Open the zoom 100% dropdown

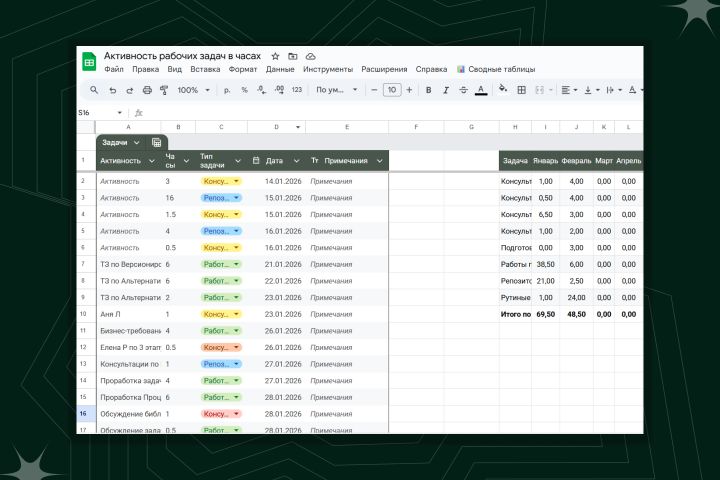tap(193, 90)
